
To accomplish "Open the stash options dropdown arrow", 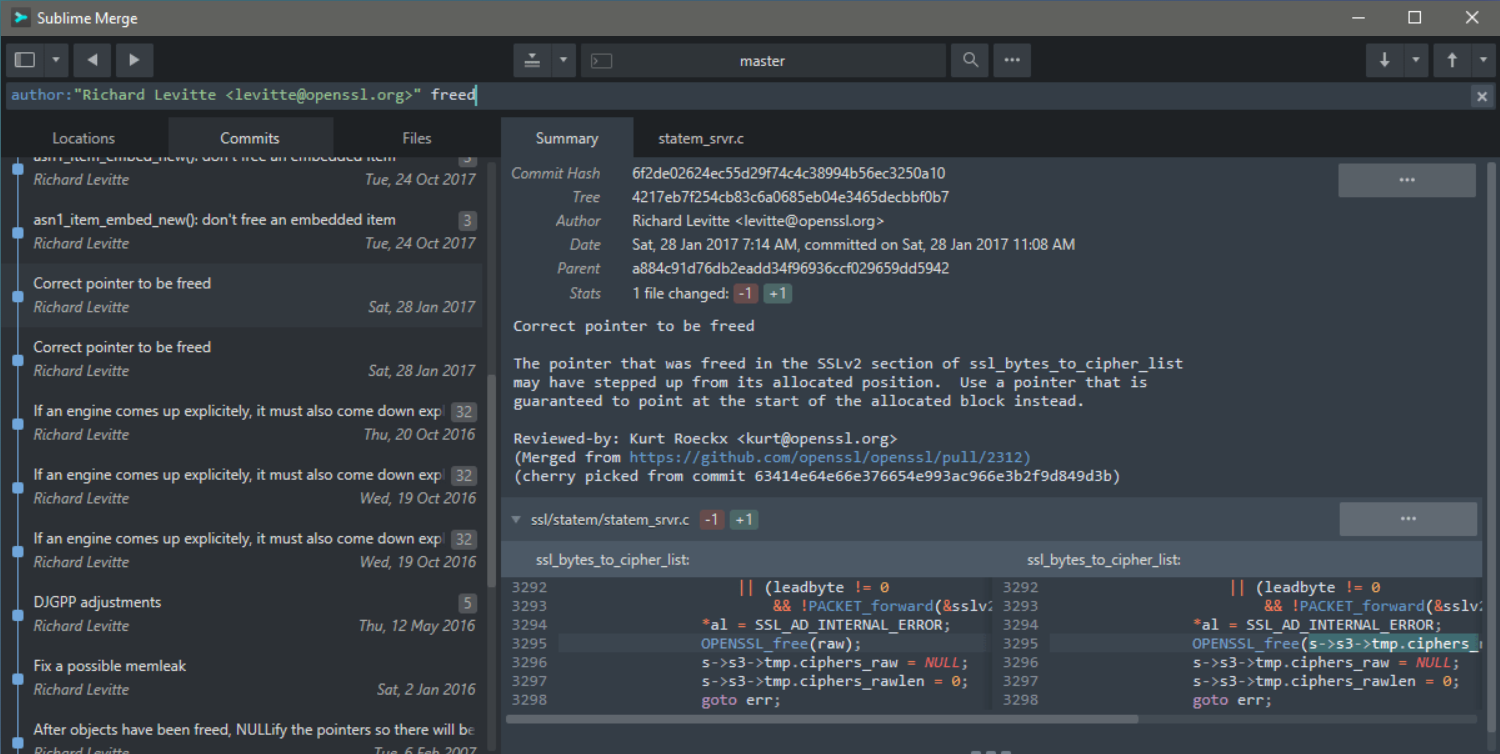I will click(x=563, y=61).
